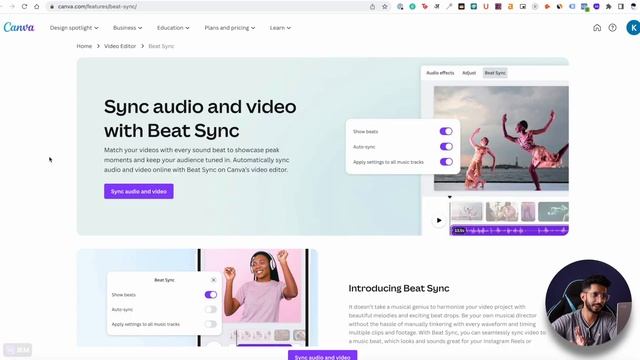The image size is (640, 360).
Task: Click 'Sync audio and video with Beat Sync' headline
Action: 200,119
